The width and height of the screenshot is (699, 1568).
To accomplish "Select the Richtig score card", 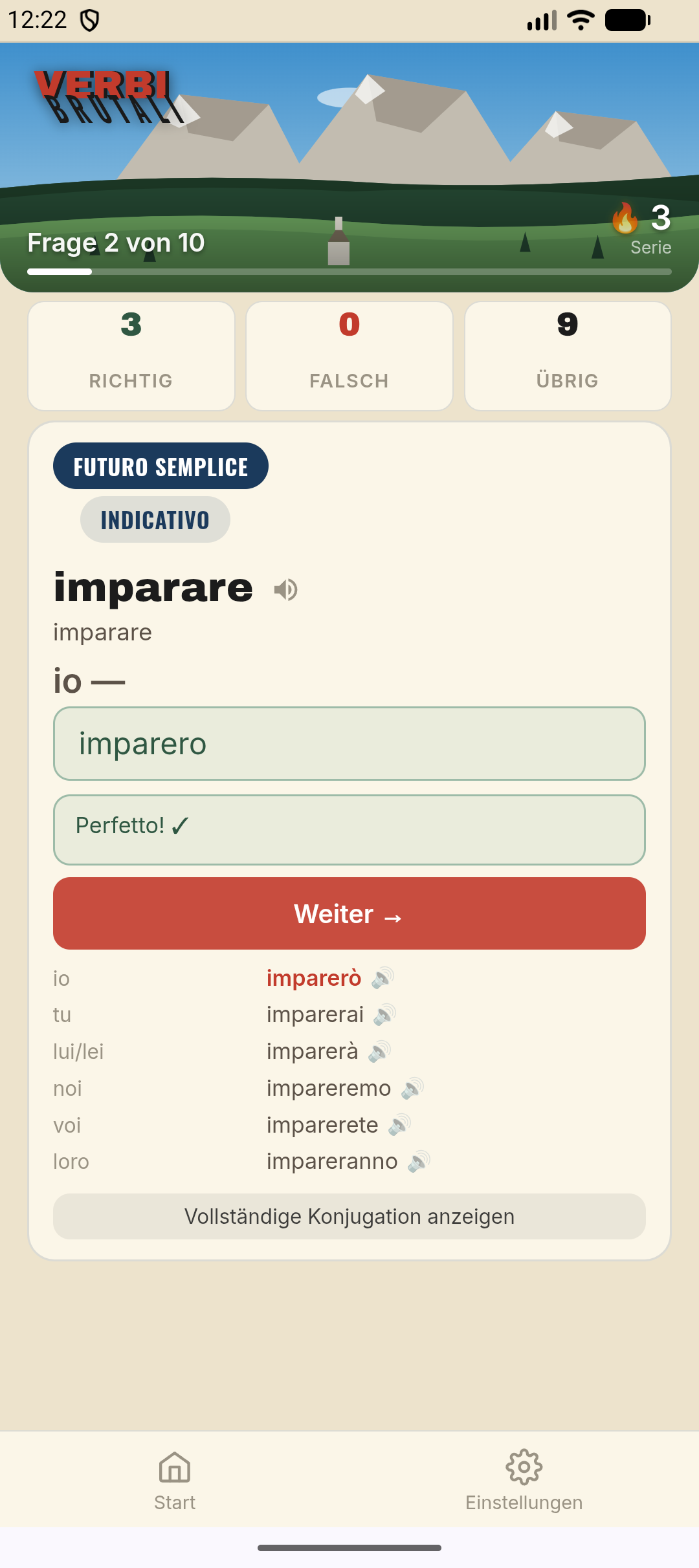I will (131, 356).
